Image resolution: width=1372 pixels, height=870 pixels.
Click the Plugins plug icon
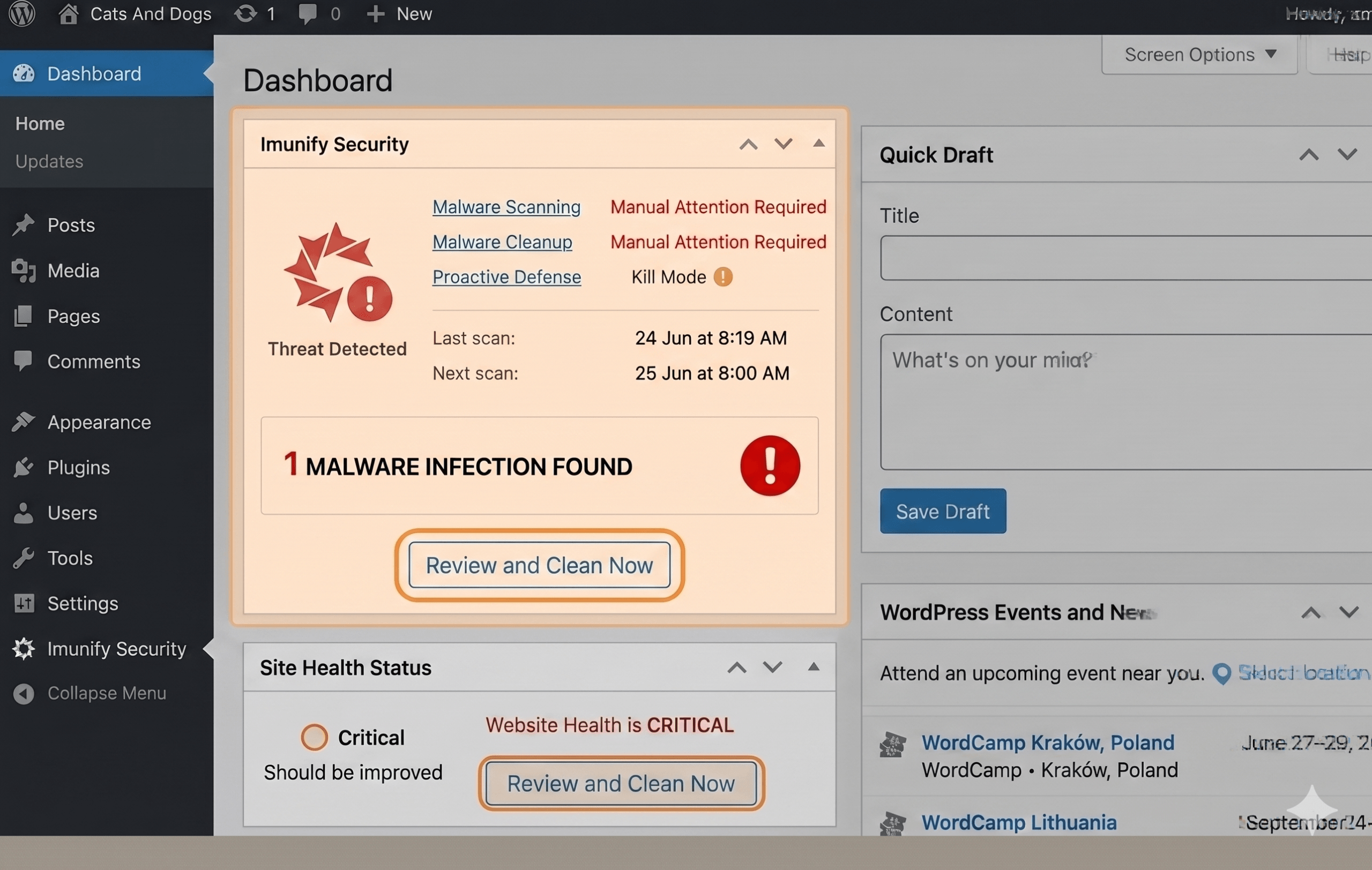24,467
